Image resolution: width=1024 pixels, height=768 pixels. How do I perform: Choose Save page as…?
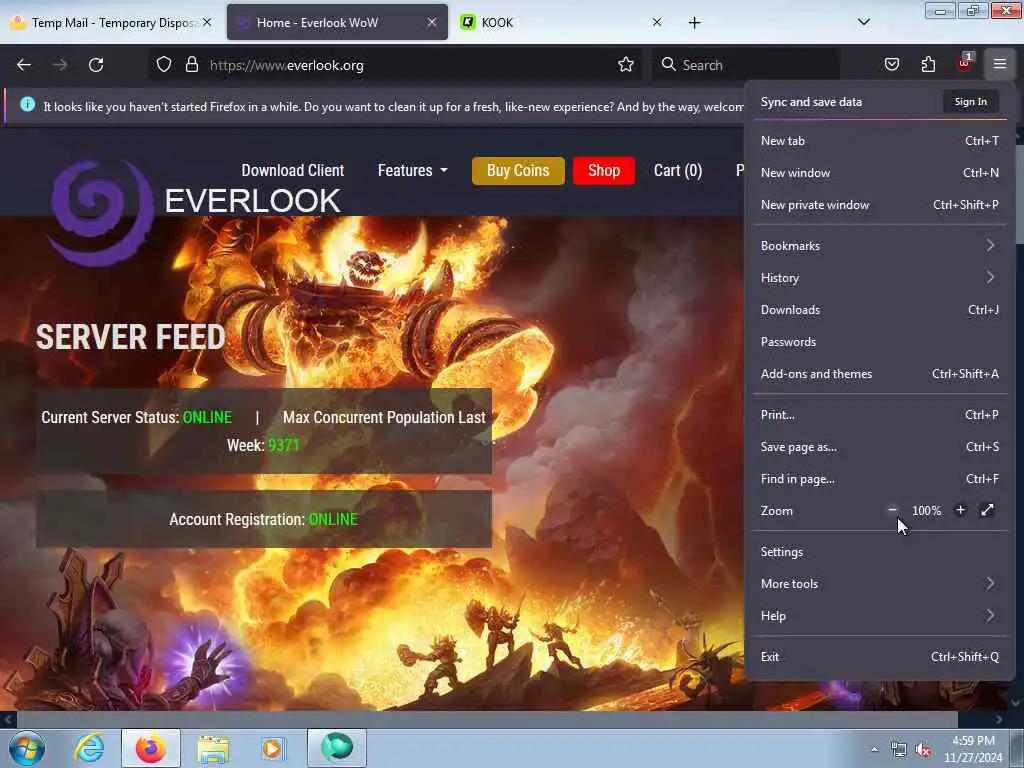[x=880, y=447]
